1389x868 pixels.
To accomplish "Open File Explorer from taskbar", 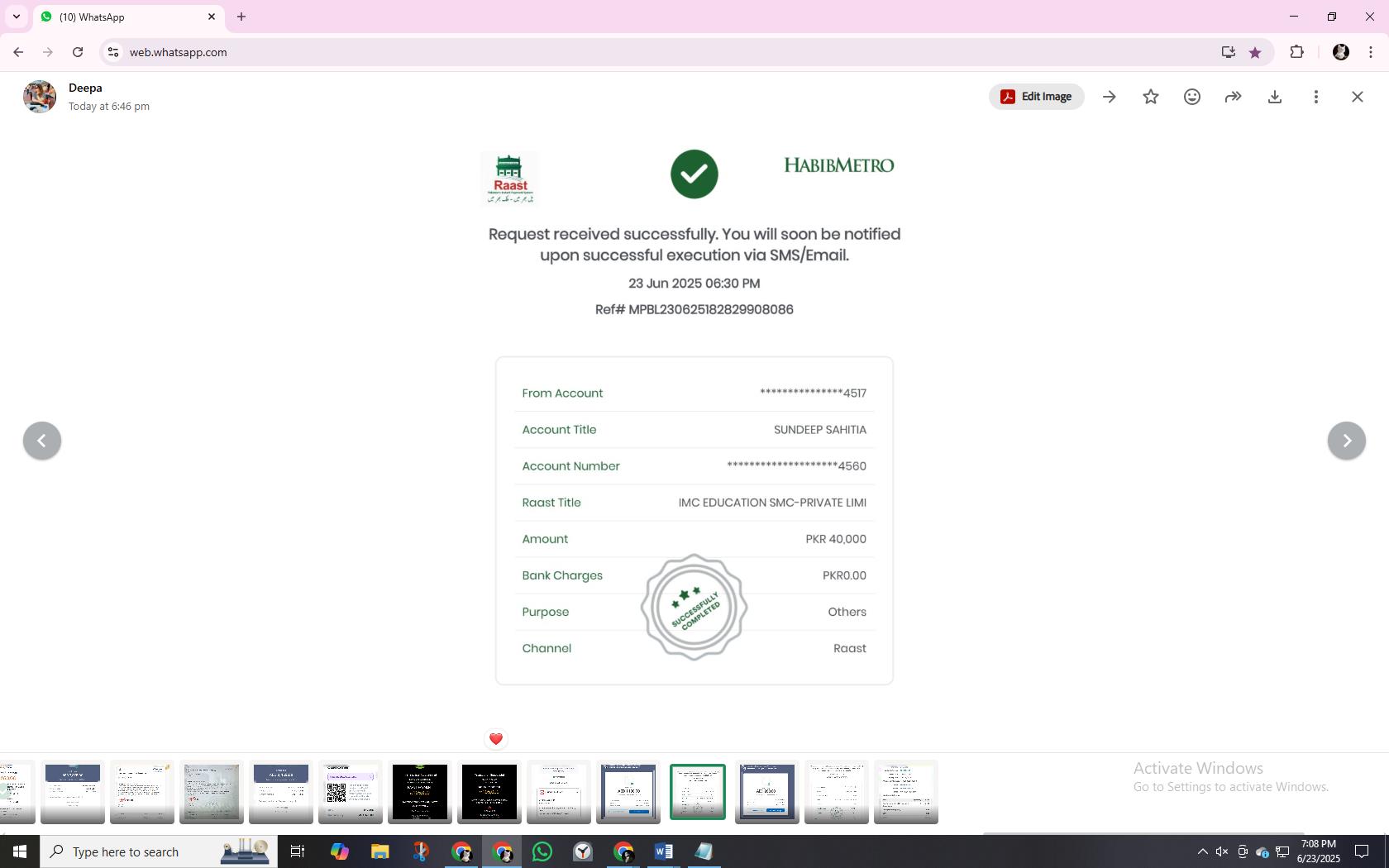I will point(379,851).
